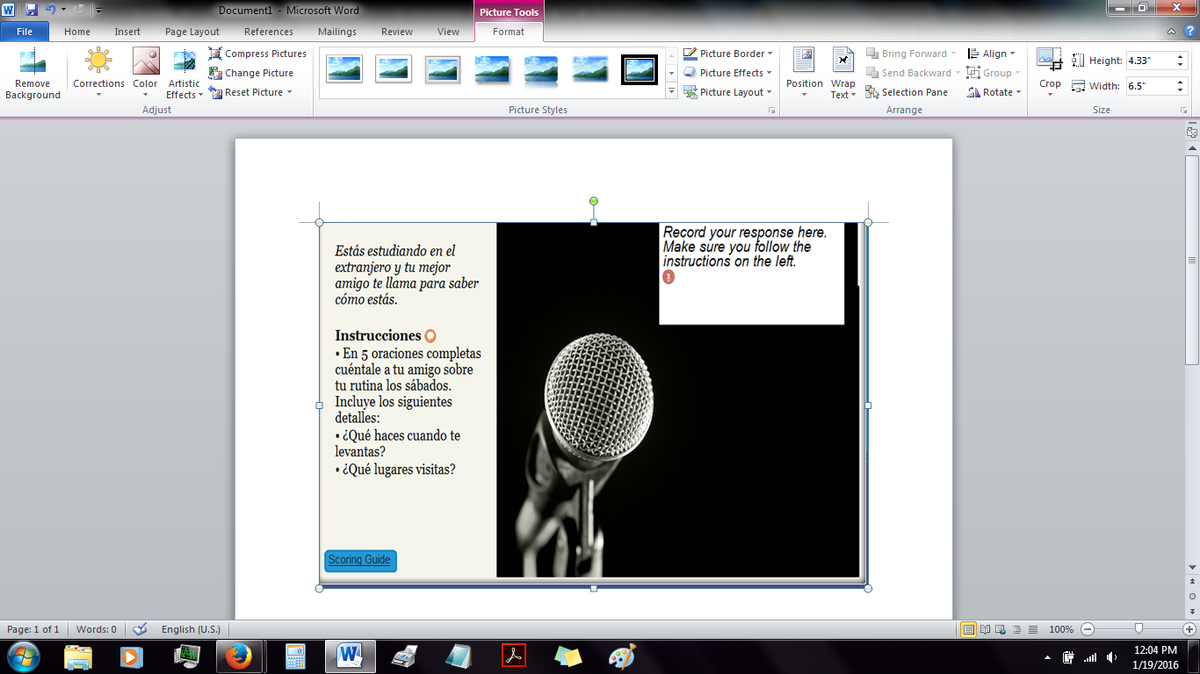1200x674 pixels.
Task: Select the first picture style thumbnail
Action: click(x=344, y=69)
